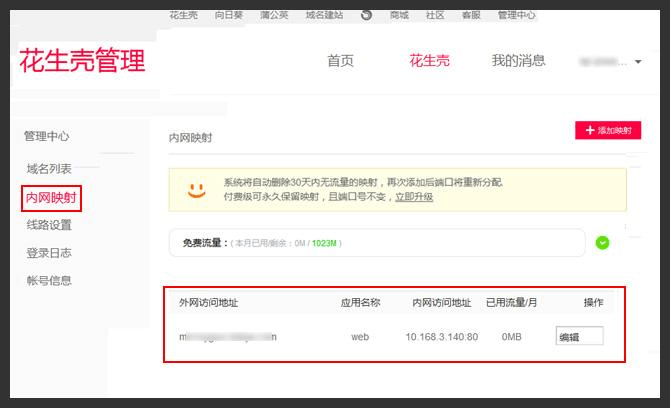Open 客服 support link in top bar
Screen dimensions: 670x408
tap(471, 16)
